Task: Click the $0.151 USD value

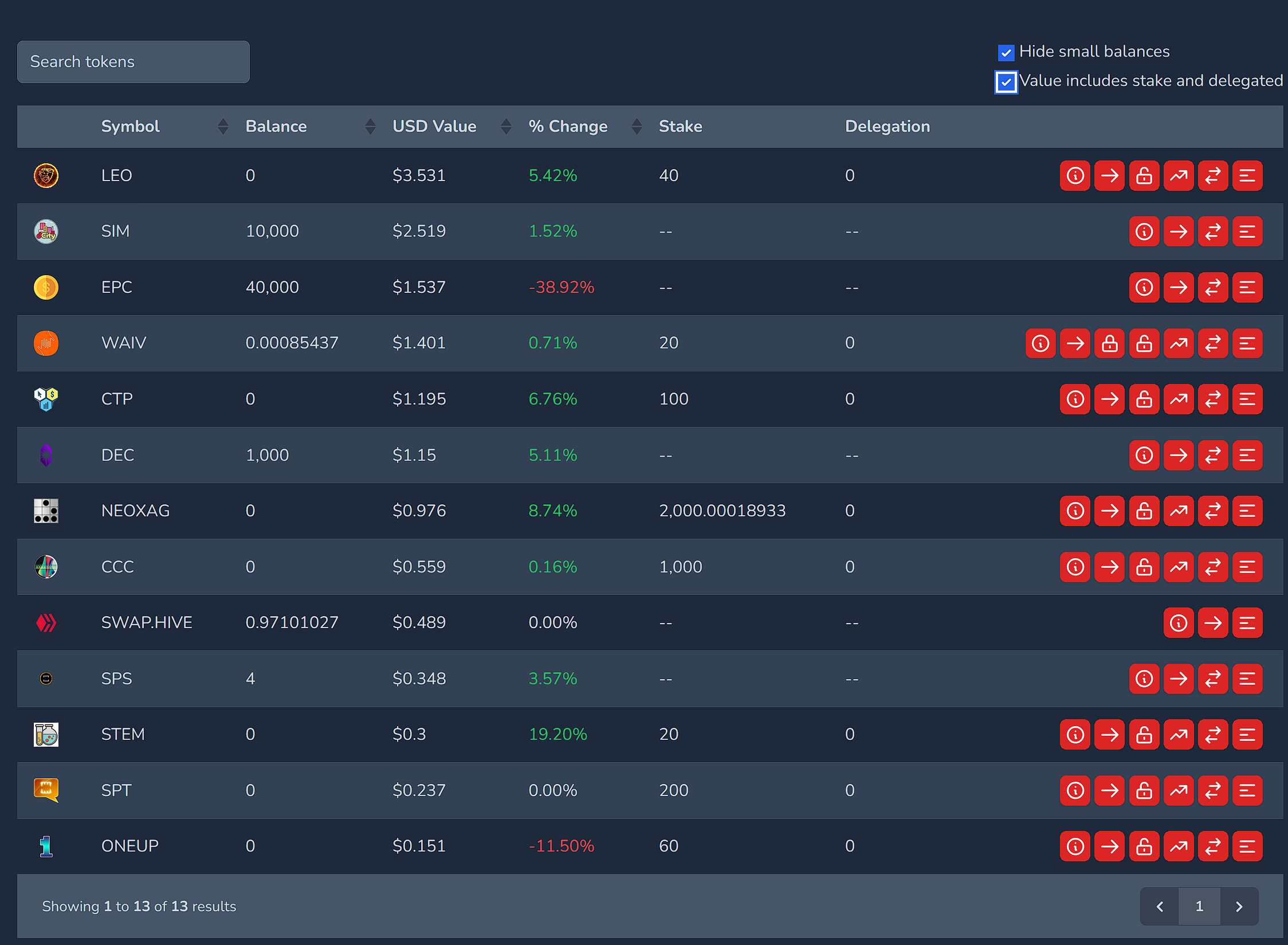Action: (419, 846)
